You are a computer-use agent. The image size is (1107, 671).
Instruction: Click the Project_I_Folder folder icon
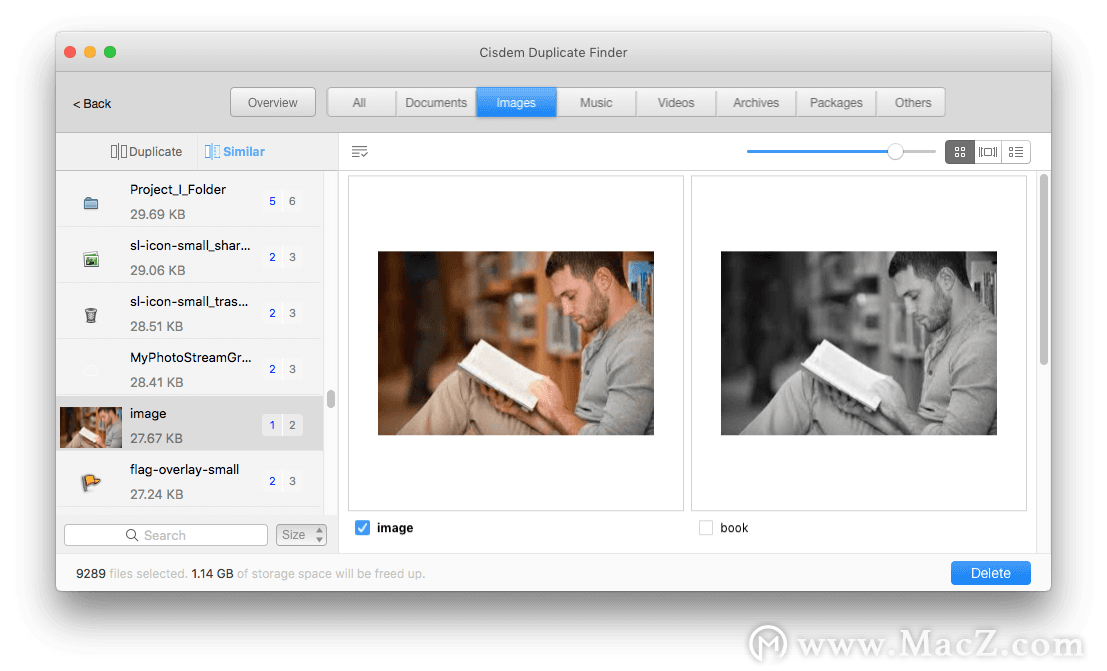[x=91, y=203]
